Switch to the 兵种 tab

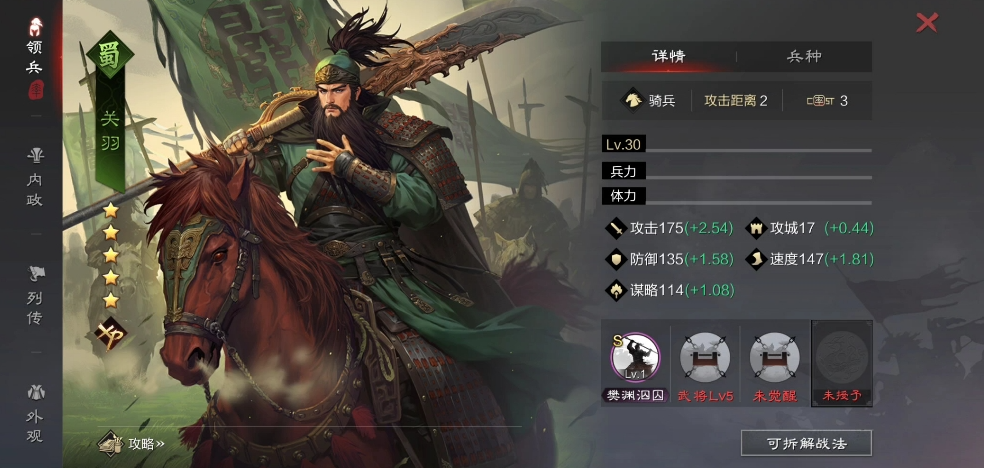pos(804,56)
